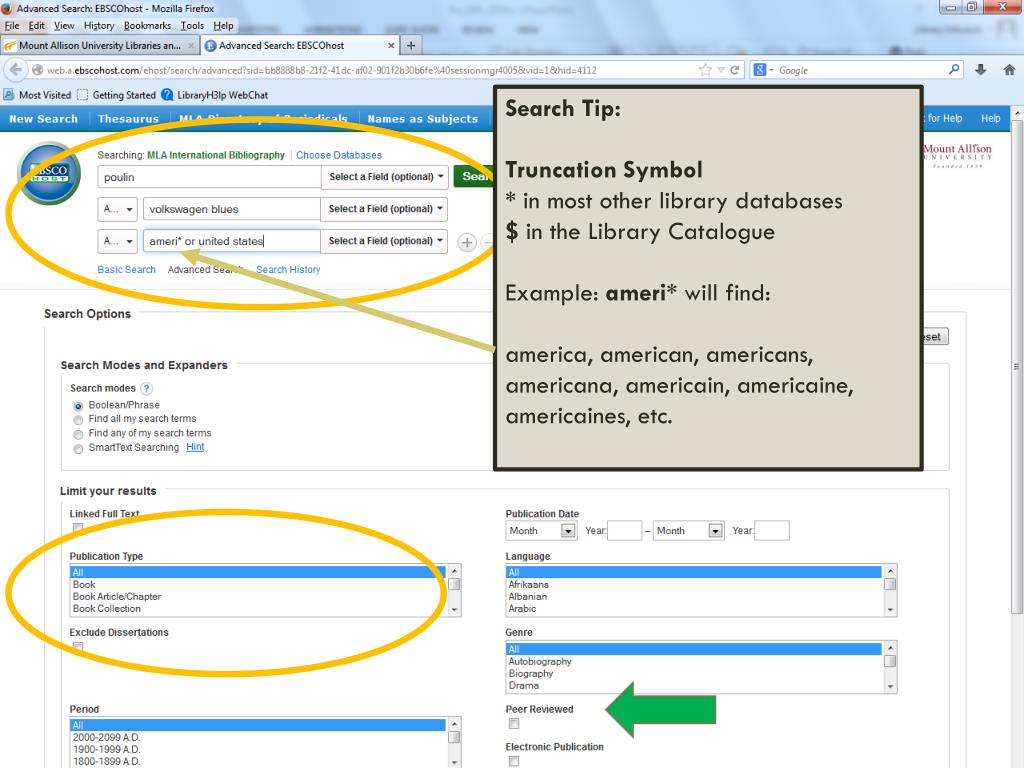Select Find all my search terms

[x=78, y=420]
